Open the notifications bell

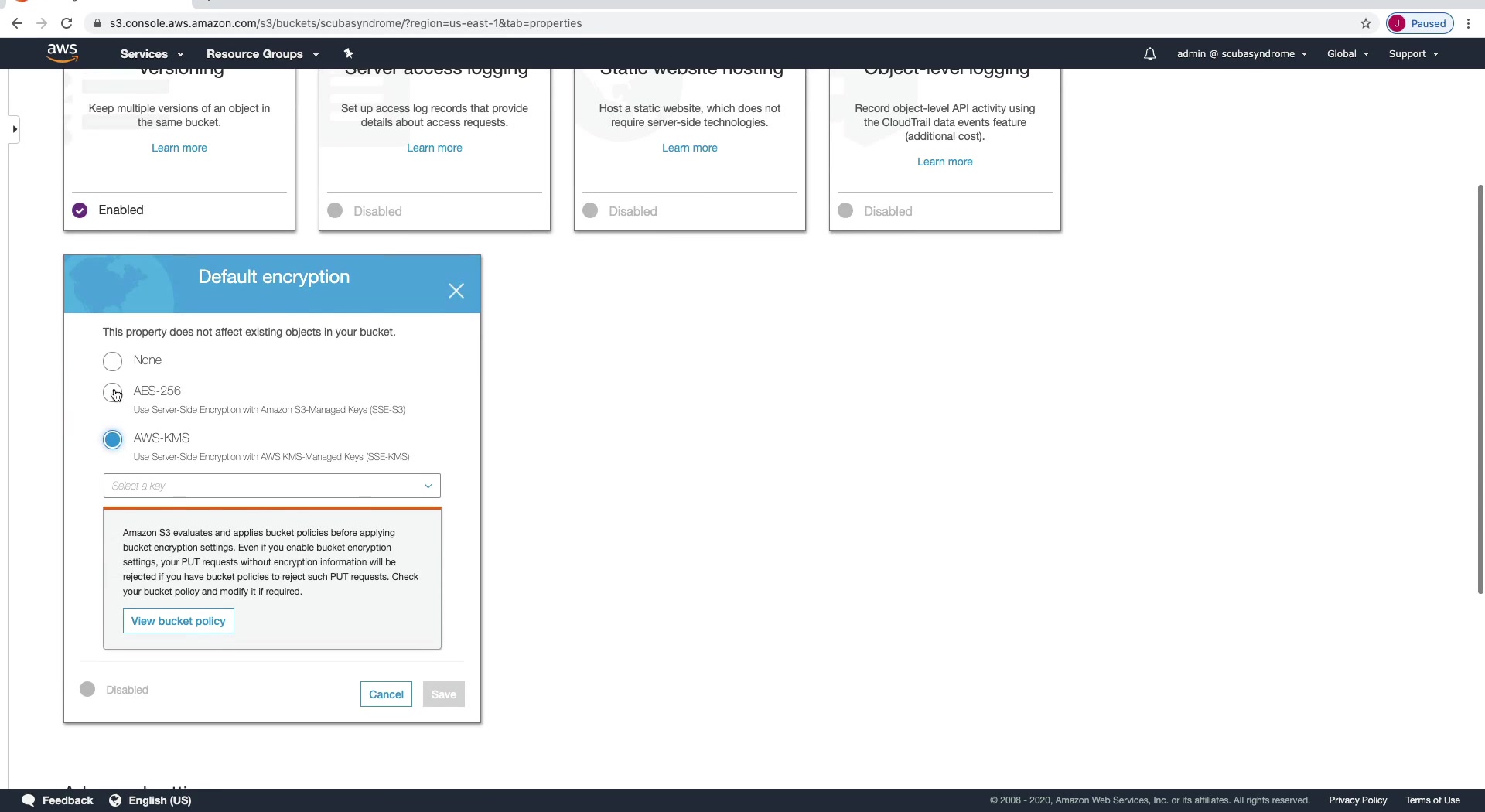pyautogui.click(x=1150, y=53)
